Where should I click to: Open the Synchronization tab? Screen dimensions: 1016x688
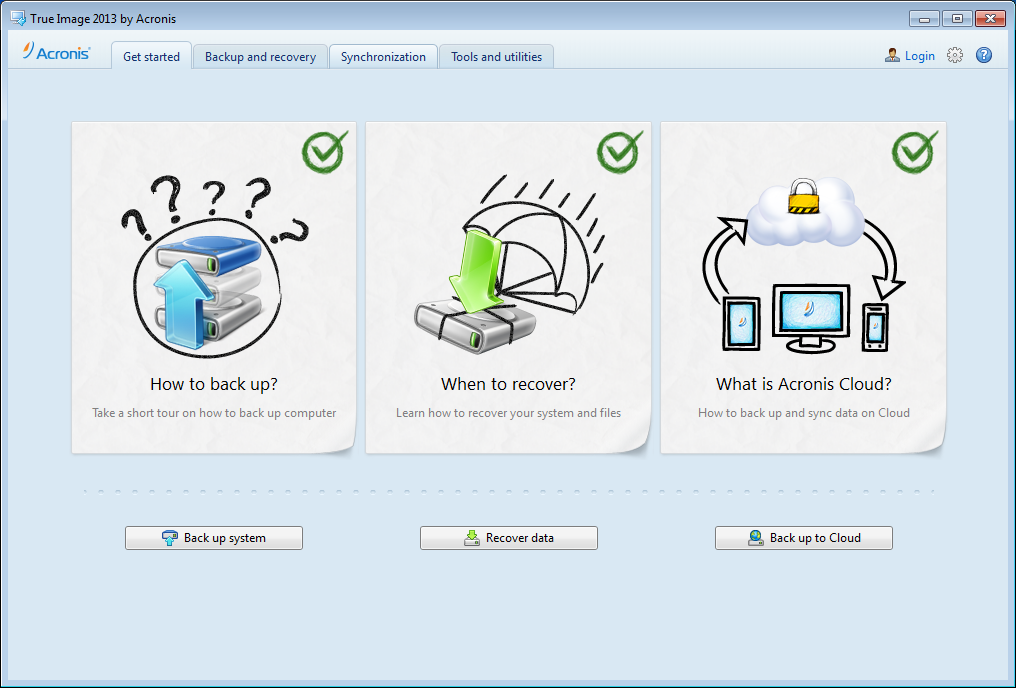pyautogui.click(x=383, y=56)
